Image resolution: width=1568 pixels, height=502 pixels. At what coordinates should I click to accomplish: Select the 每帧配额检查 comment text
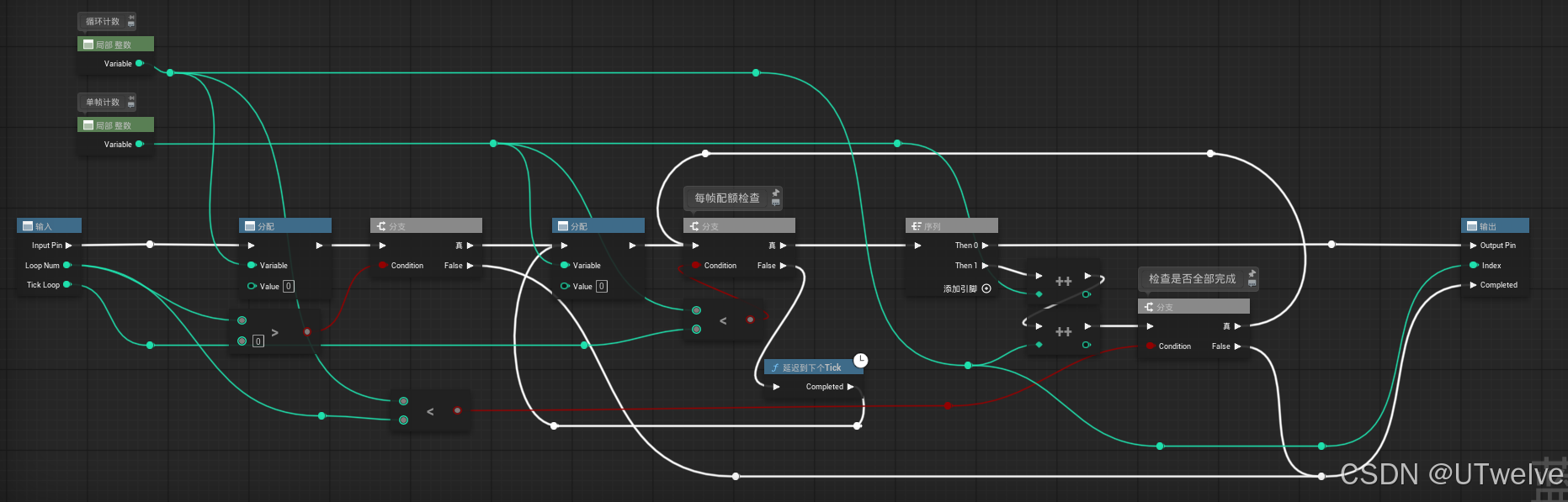tap(727, 198)
